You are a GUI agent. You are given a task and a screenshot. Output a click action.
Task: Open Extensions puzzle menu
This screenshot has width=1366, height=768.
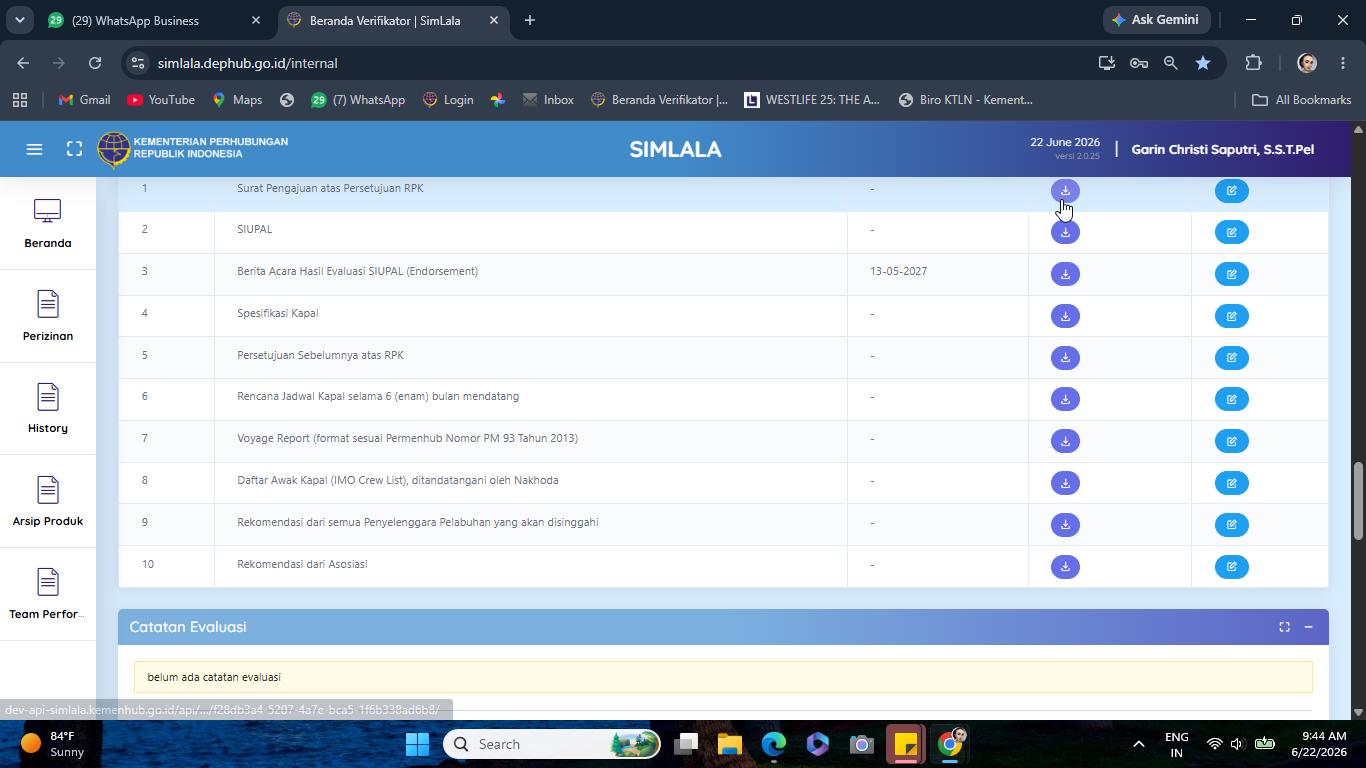pyautogui.click(x=1254, y=63)
